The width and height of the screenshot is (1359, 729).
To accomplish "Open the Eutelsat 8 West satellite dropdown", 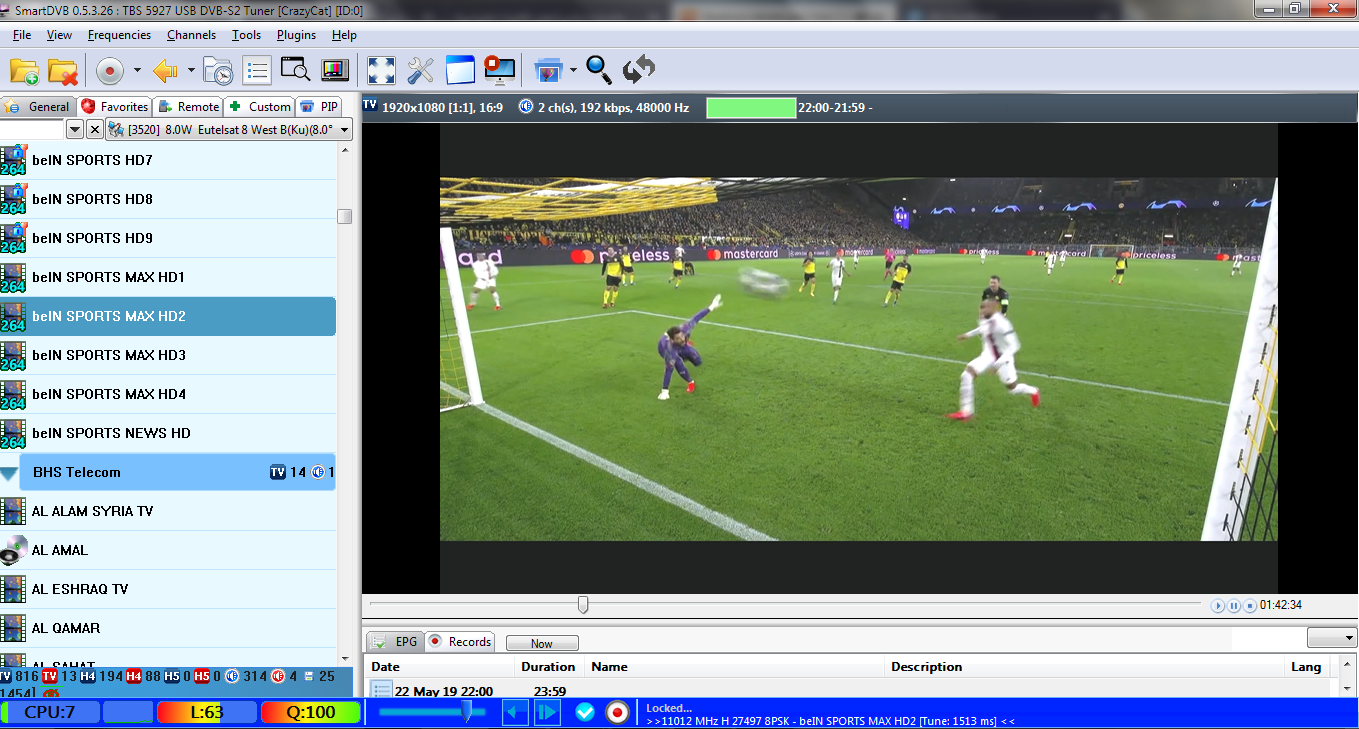I will pos(229,129).
